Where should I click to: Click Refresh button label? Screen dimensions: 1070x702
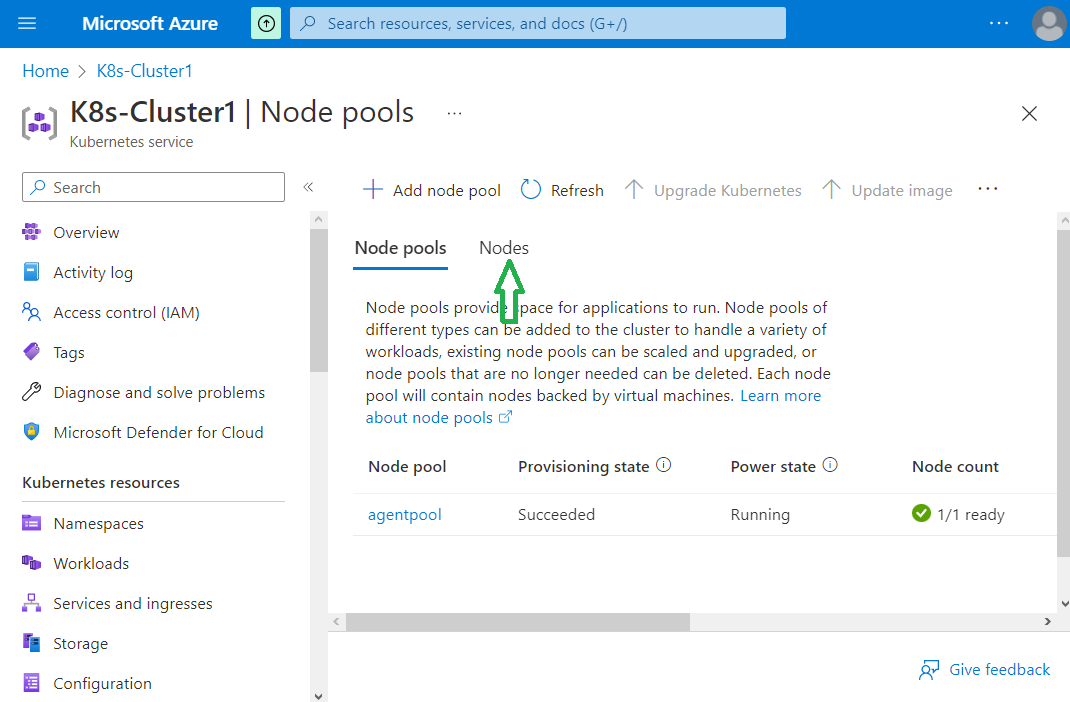[577, 190]
